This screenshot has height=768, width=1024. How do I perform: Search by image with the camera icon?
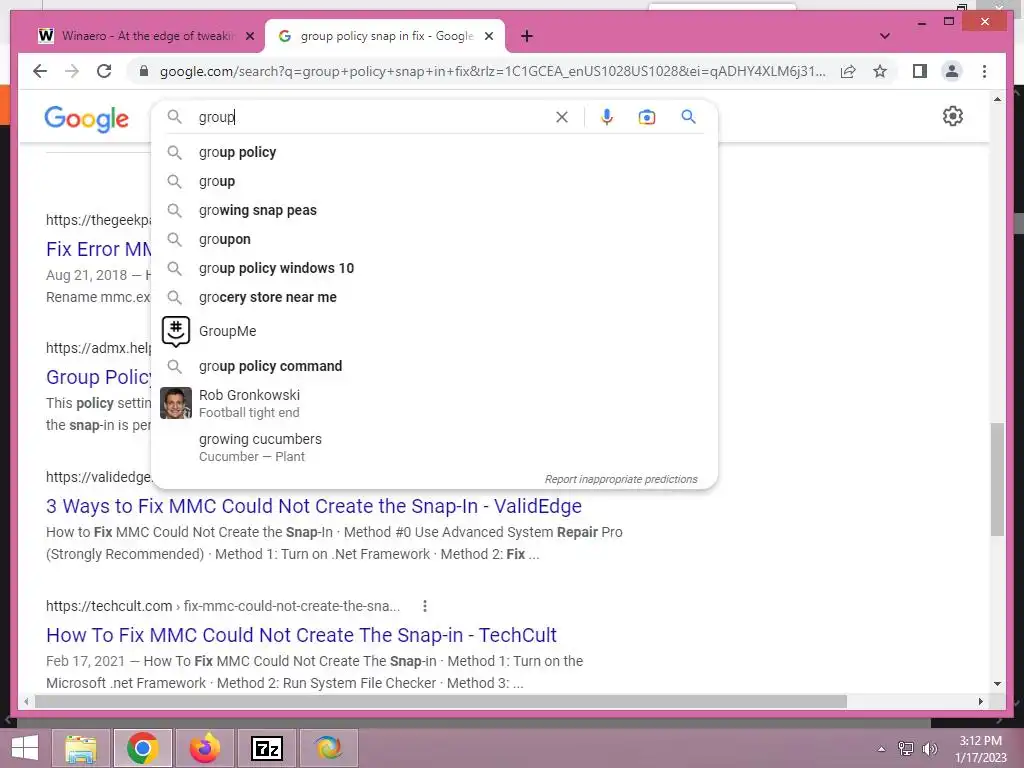pyautogui.click(x=647, y=117)
